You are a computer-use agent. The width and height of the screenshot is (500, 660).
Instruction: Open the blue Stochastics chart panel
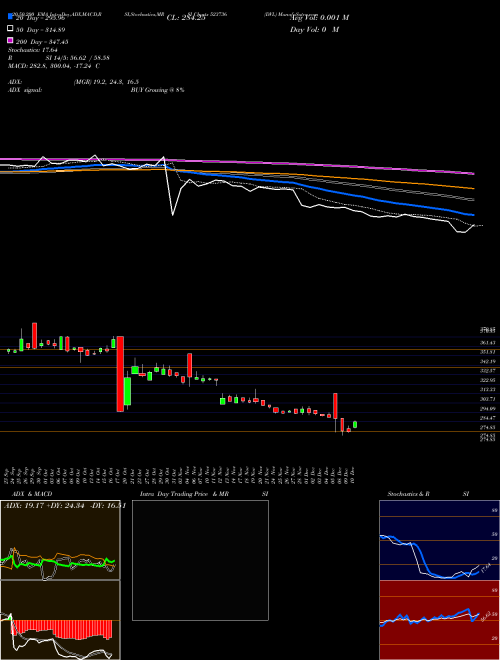click(439, 540)
